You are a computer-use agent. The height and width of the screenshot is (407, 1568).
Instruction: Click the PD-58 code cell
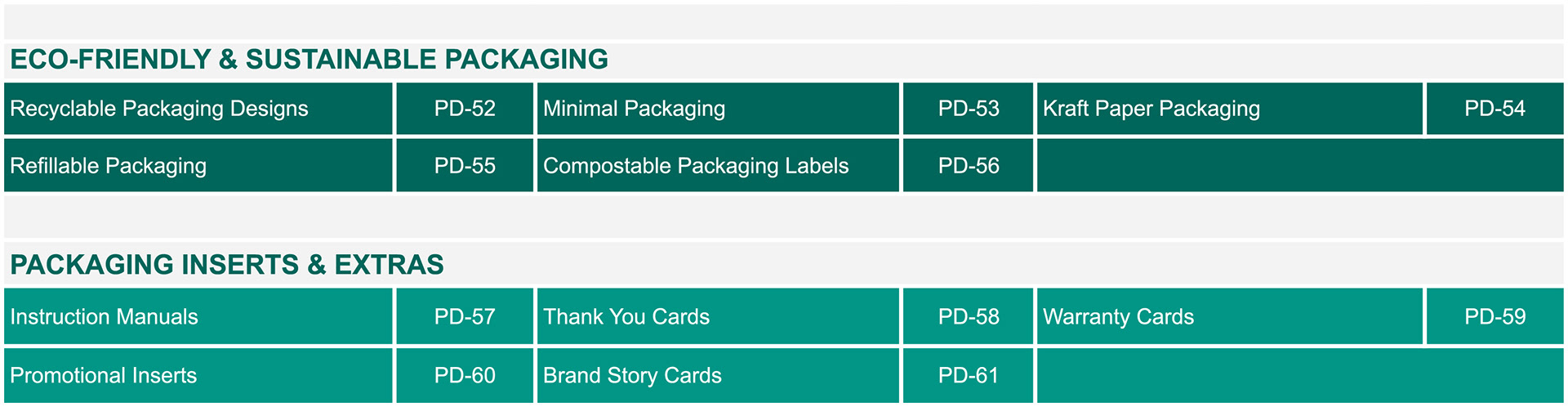tap(969, 317)
